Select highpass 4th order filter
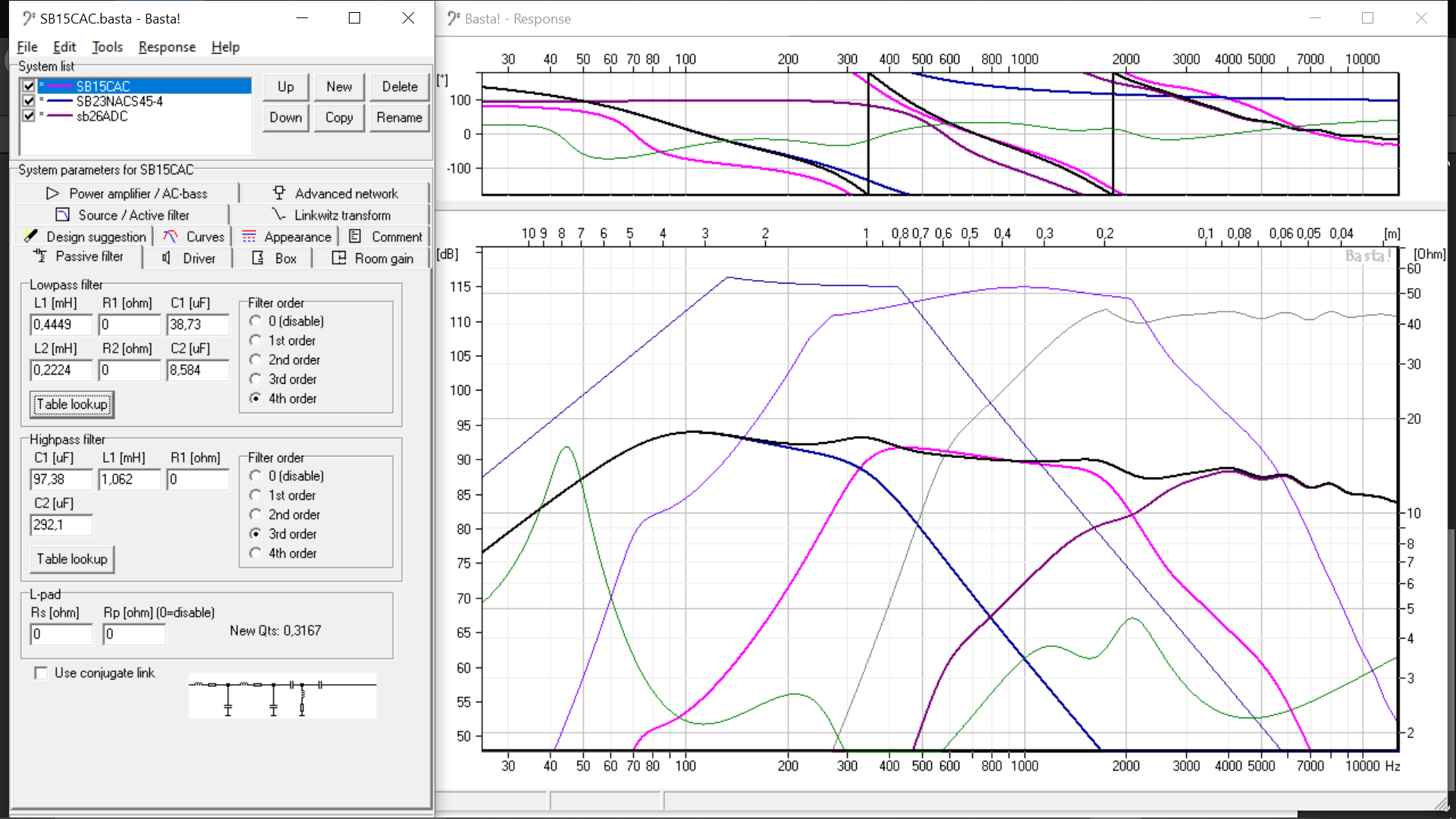Viewport: 1456px width, 819px height. (256, 554)
